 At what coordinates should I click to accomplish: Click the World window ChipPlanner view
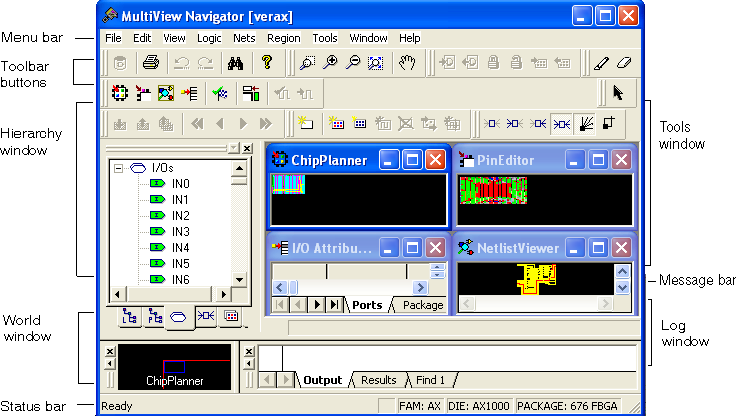(174, 367)
